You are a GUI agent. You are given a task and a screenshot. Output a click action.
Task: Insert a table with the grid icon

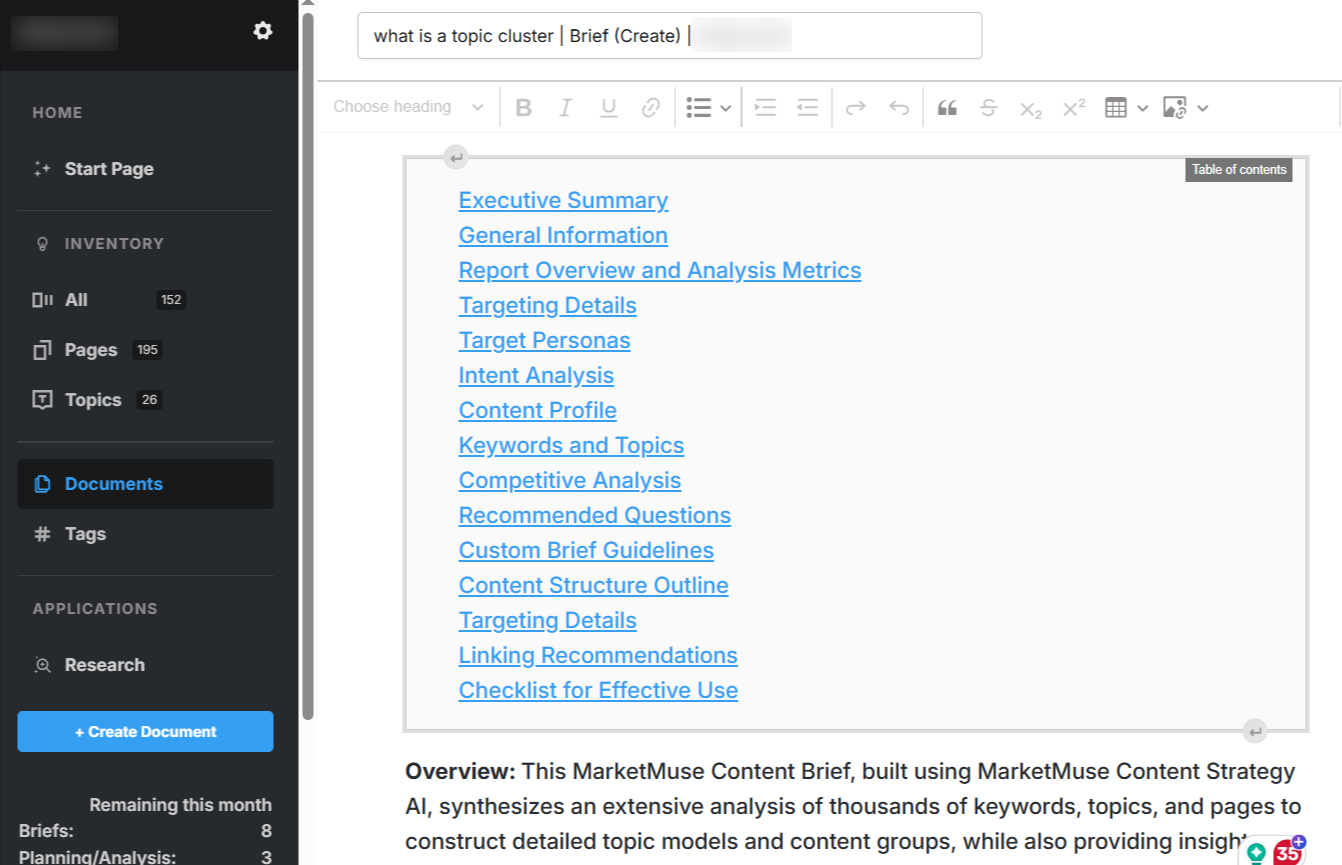coord(1116,108)
